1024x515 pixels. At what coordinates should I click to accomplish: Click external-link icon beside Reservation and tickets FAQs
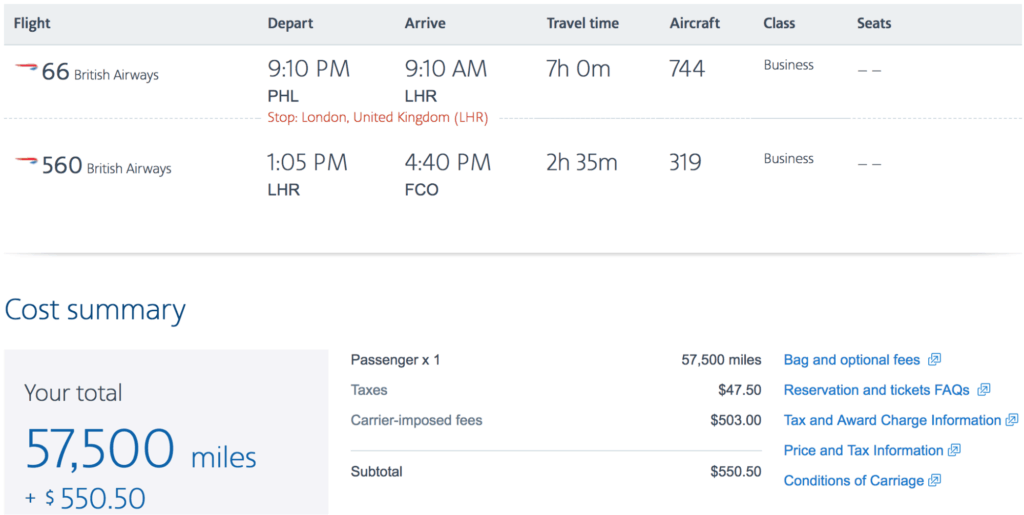(x=984, y=390)
